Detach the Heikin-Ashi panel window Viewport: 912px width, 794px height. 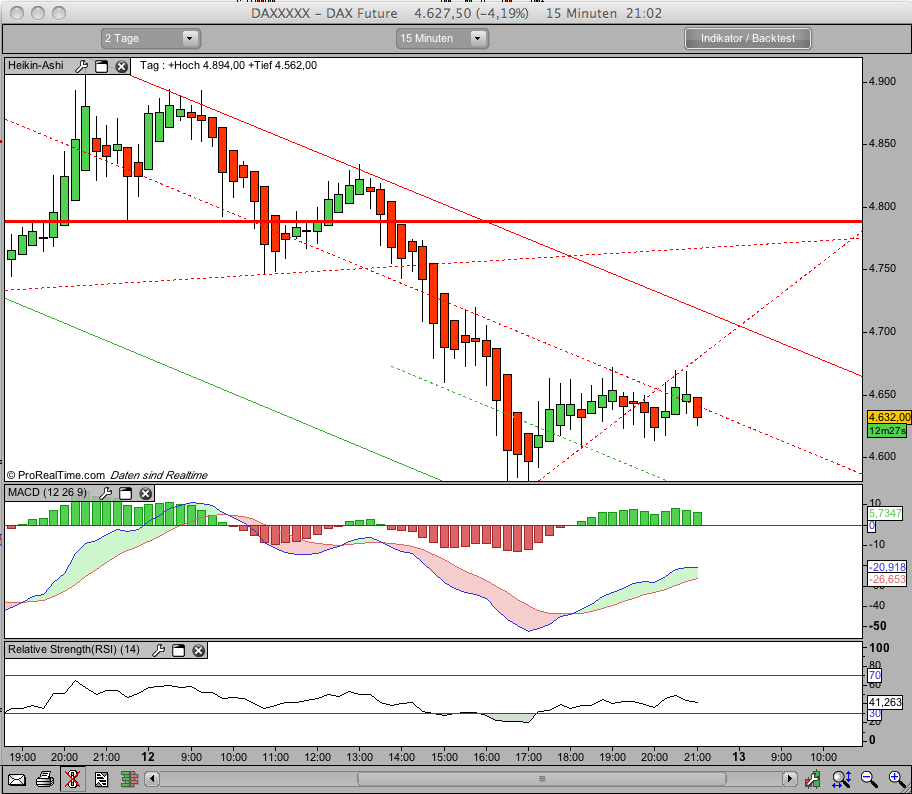[x=102, y=66]
